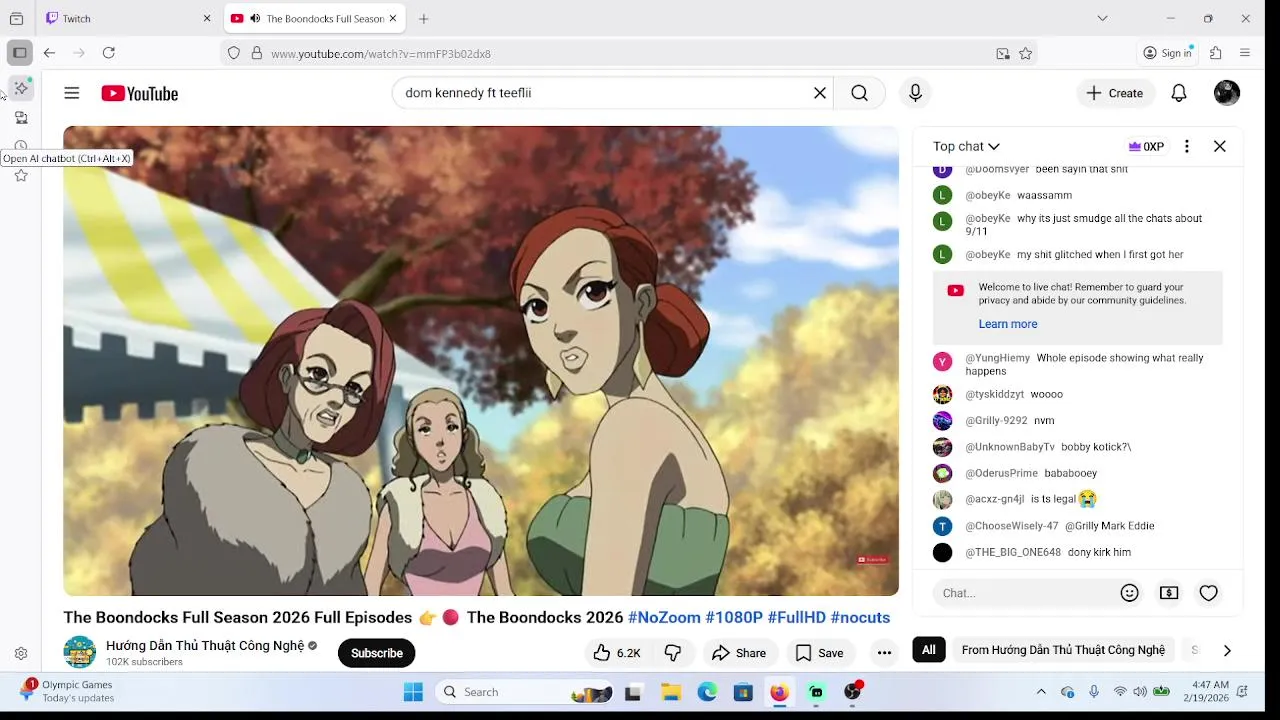This screenshot has width=1280, height=720.
Task: Open bookmarks star in sidebar
Action: [x=21, y=176]
